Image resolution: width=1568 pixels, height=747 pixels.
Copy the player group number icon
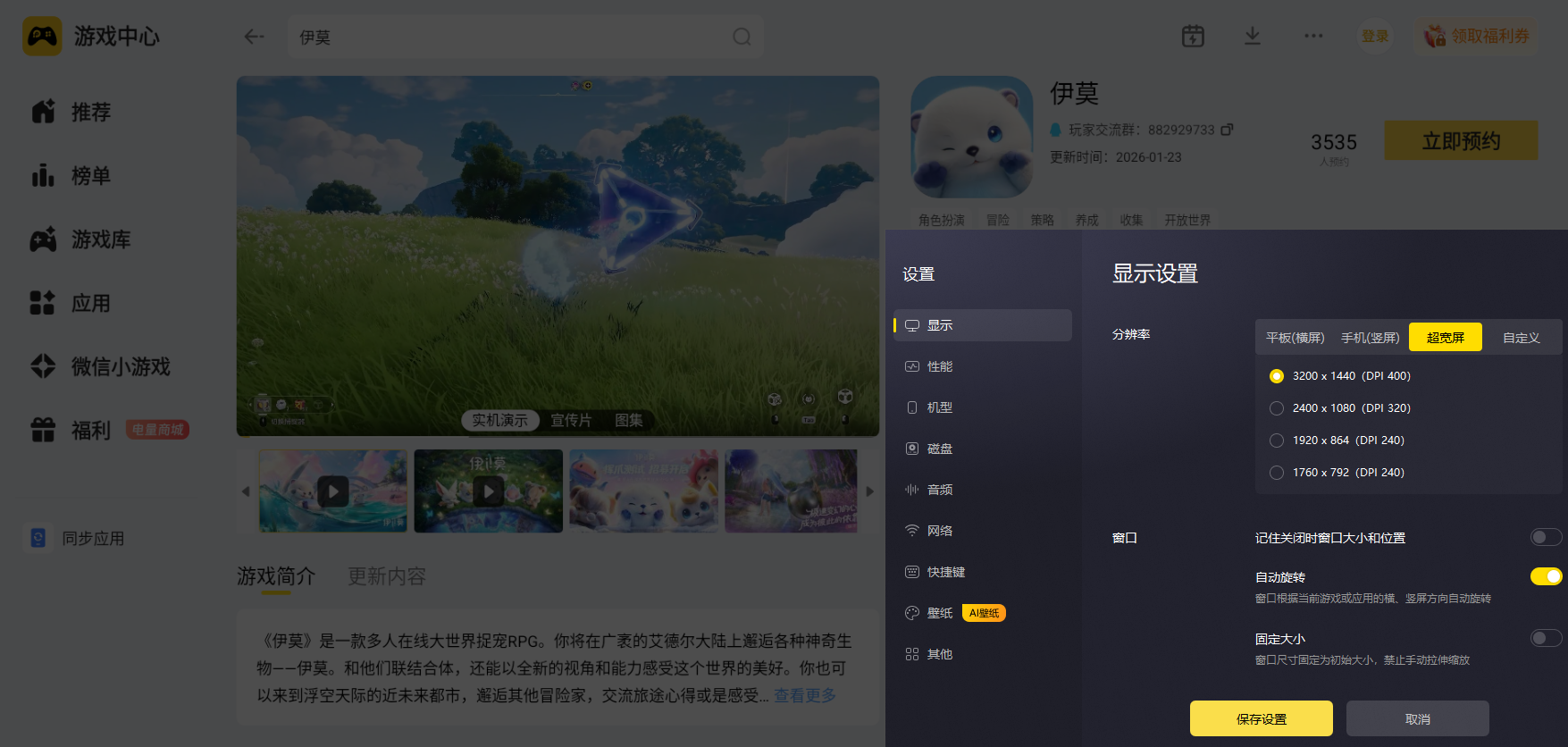coord(1228,130)
